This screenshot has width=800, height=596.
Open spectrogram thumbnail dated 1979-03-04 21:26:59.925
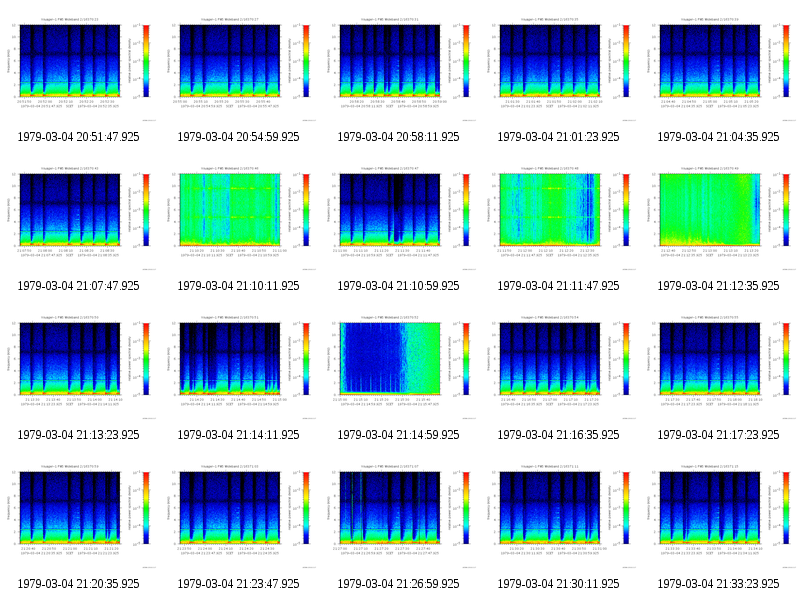click(x=398, y=515)
